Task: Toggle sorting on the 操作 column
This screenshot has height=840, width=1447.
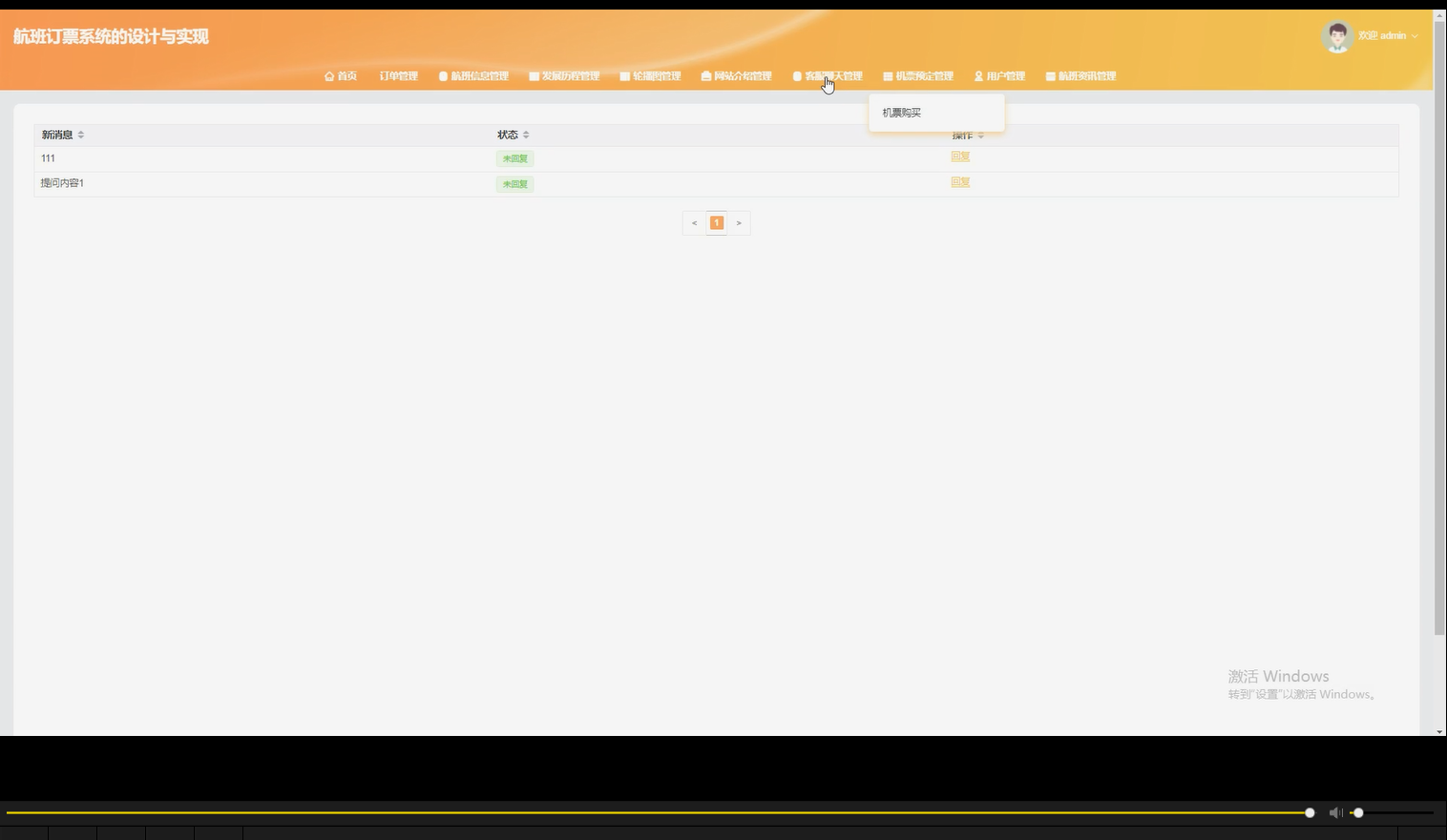Action: (980, 135)
